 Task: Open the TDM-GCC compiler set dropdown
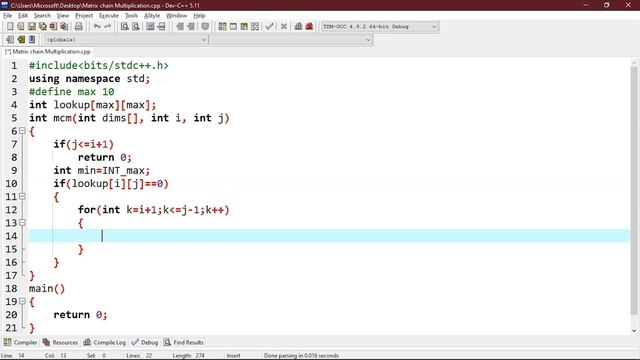(x=380, y=27)
